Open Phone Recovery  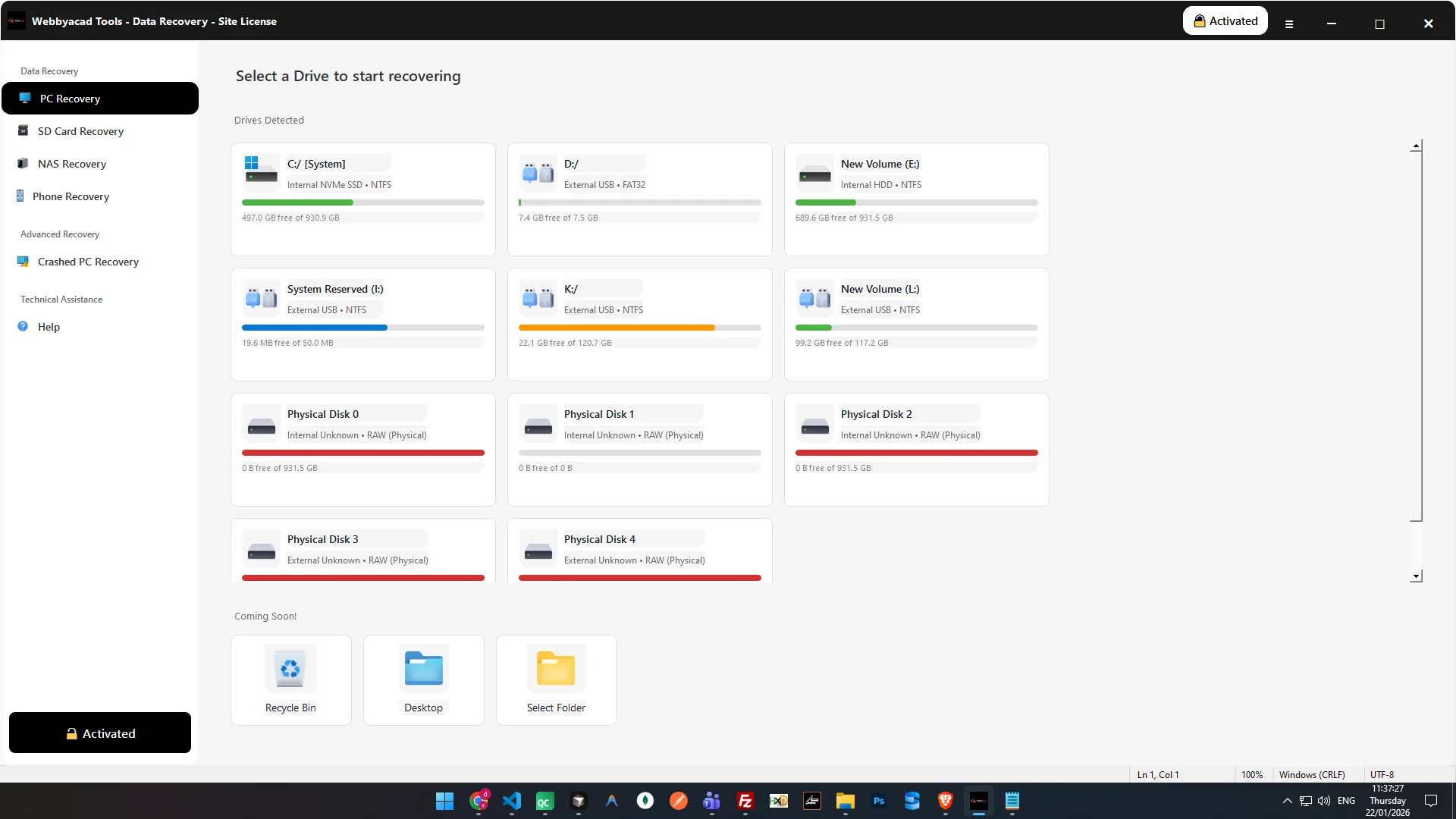pos(20,196)
